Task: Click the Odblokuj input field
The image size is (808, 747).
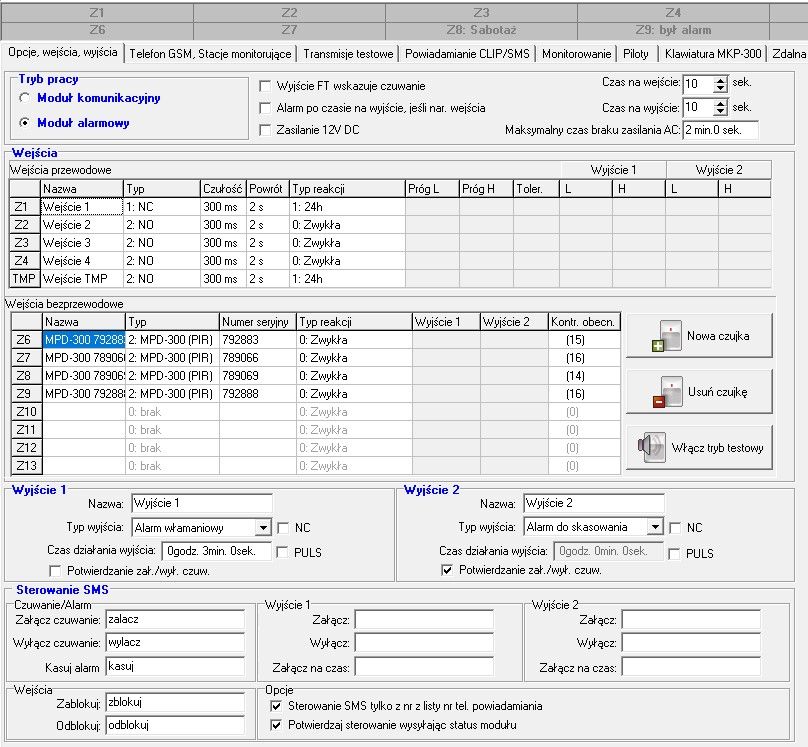Action: point(175,725)
